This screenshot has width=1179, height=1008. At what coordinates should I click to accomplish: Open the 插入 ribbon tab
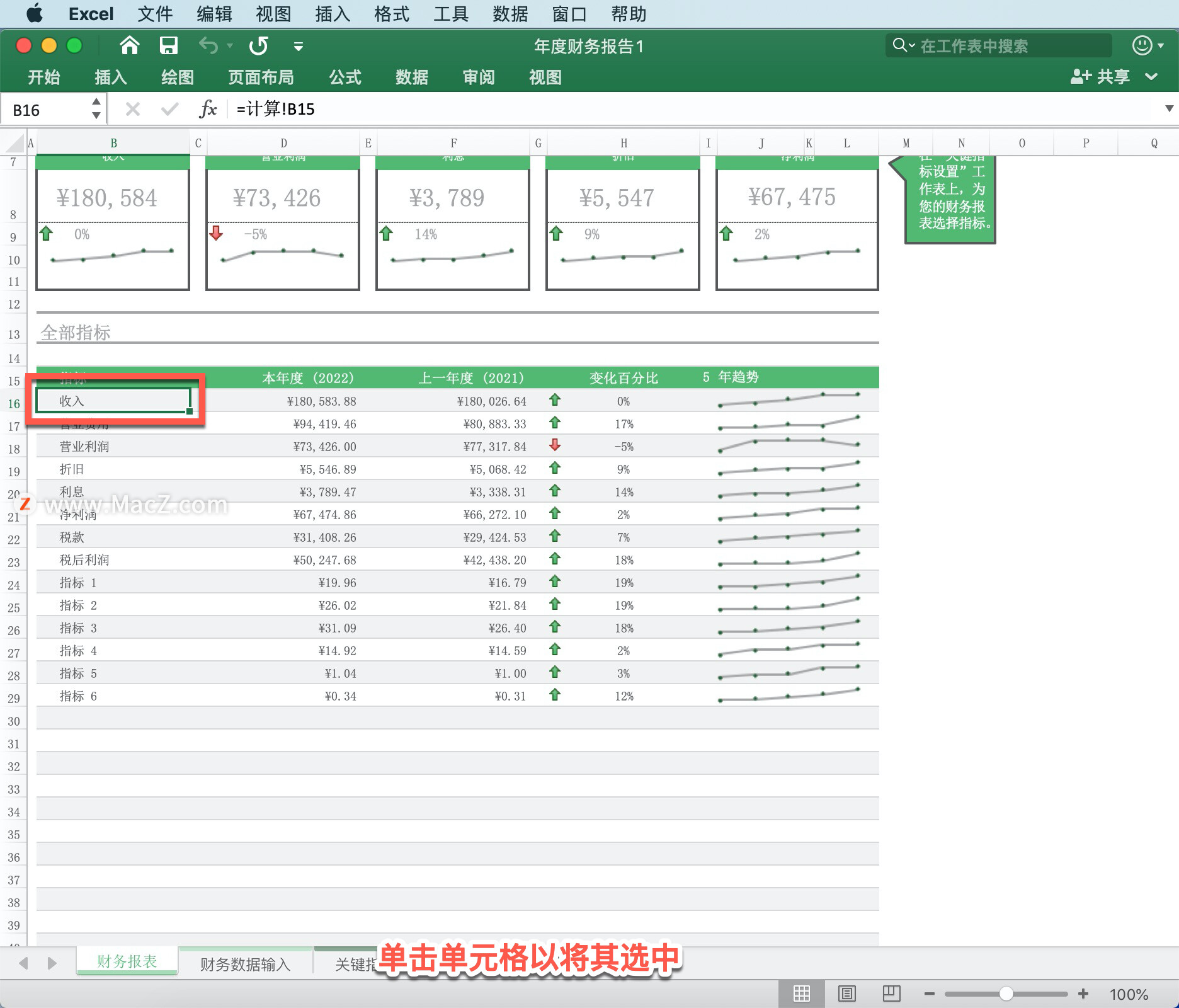tap(111, 77)
